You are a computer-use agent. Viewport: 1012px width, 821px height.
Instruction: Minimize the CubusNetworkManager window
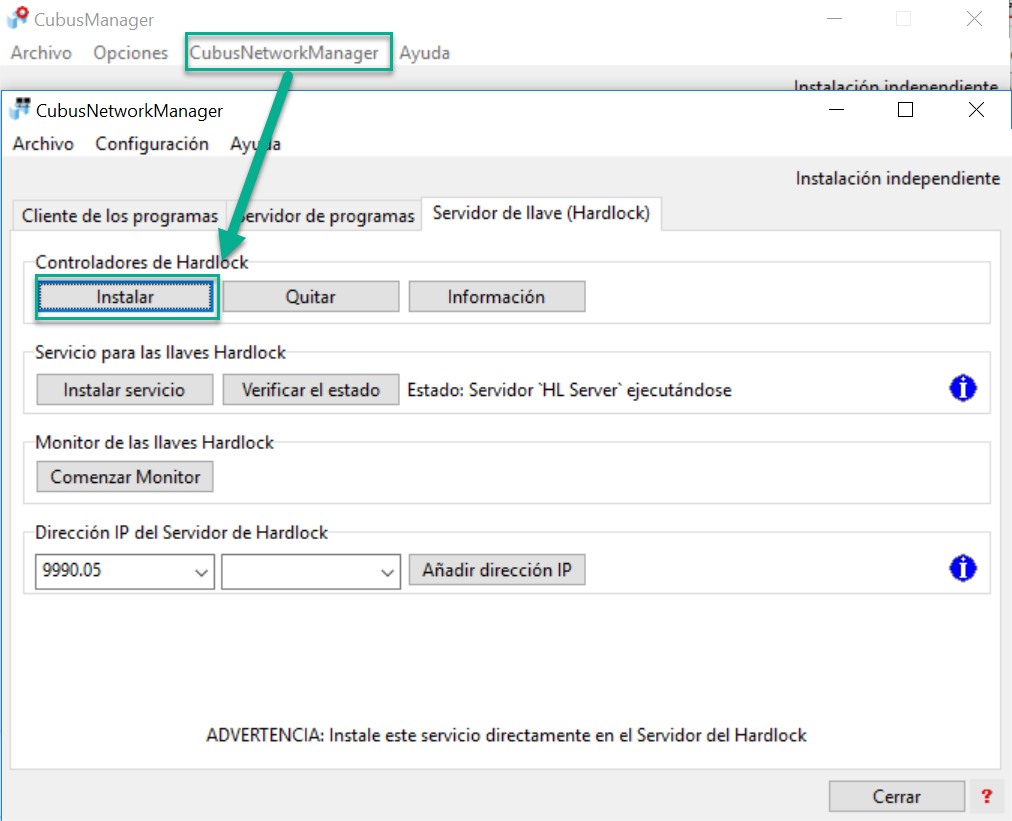pos(836,110)
